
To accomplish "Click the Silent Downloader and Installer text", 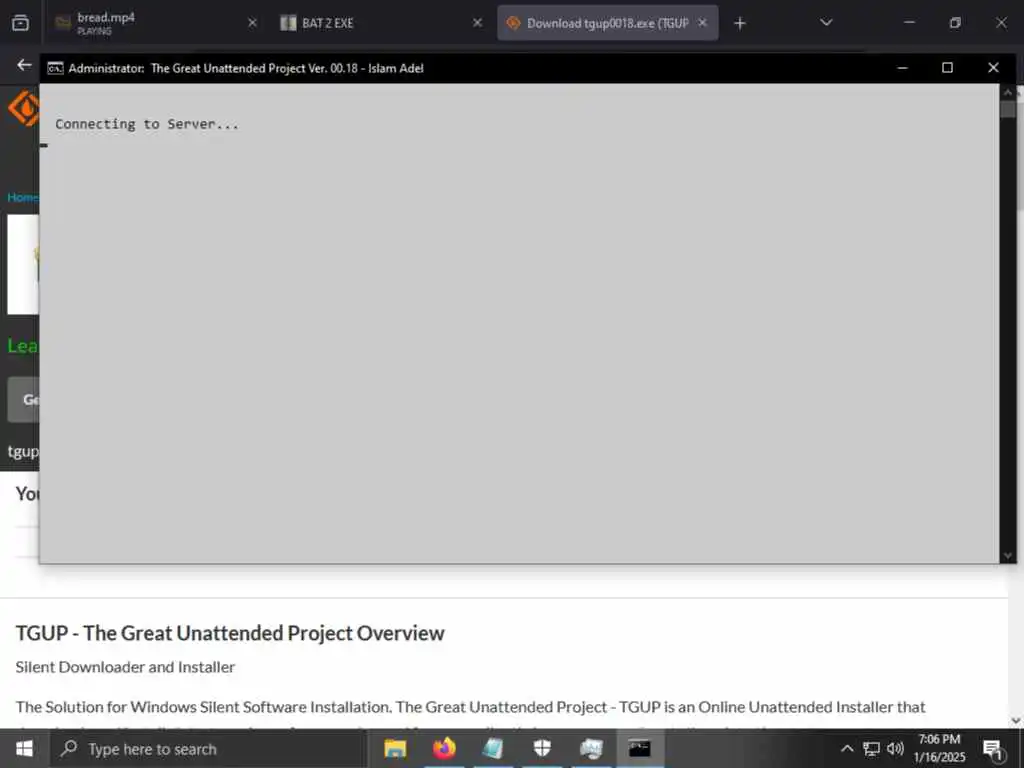I will pyautogui.click(x=125, y=667).
